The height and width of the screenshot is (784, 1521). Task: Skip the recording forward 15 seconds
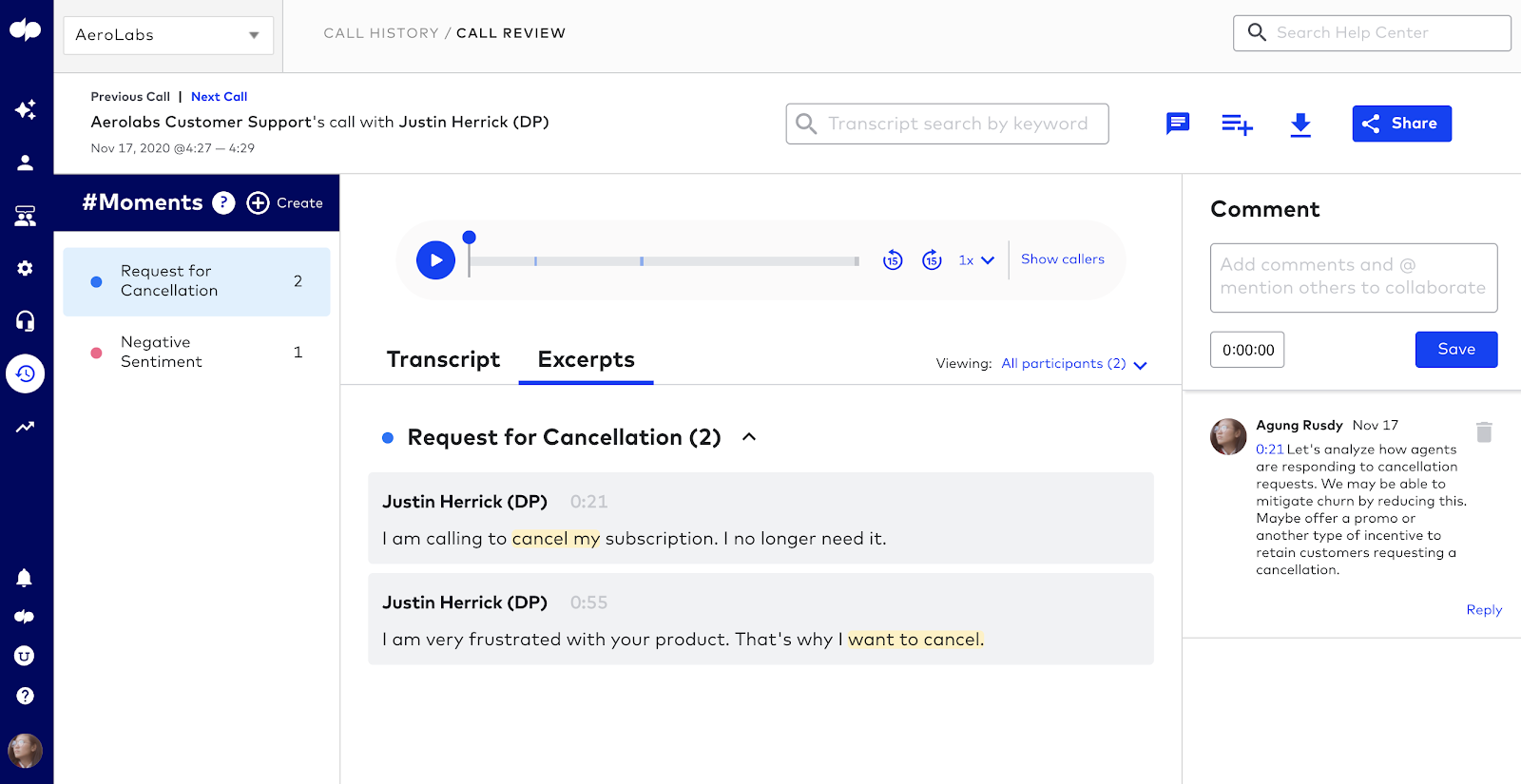(x=933, y=259)
